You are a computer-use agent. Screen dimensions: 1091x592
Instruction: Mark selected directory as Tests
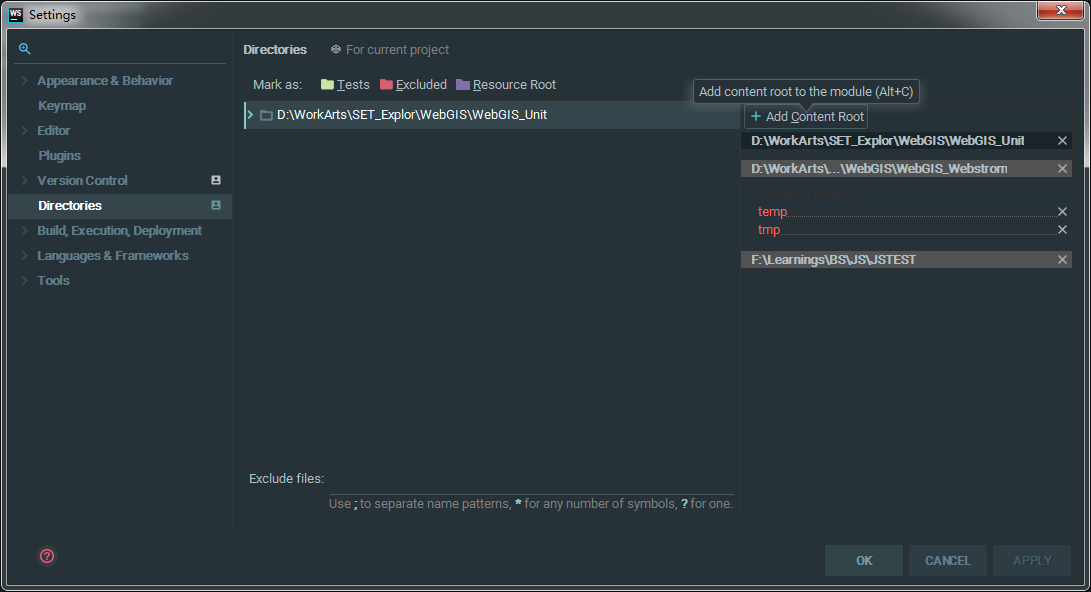344,84
